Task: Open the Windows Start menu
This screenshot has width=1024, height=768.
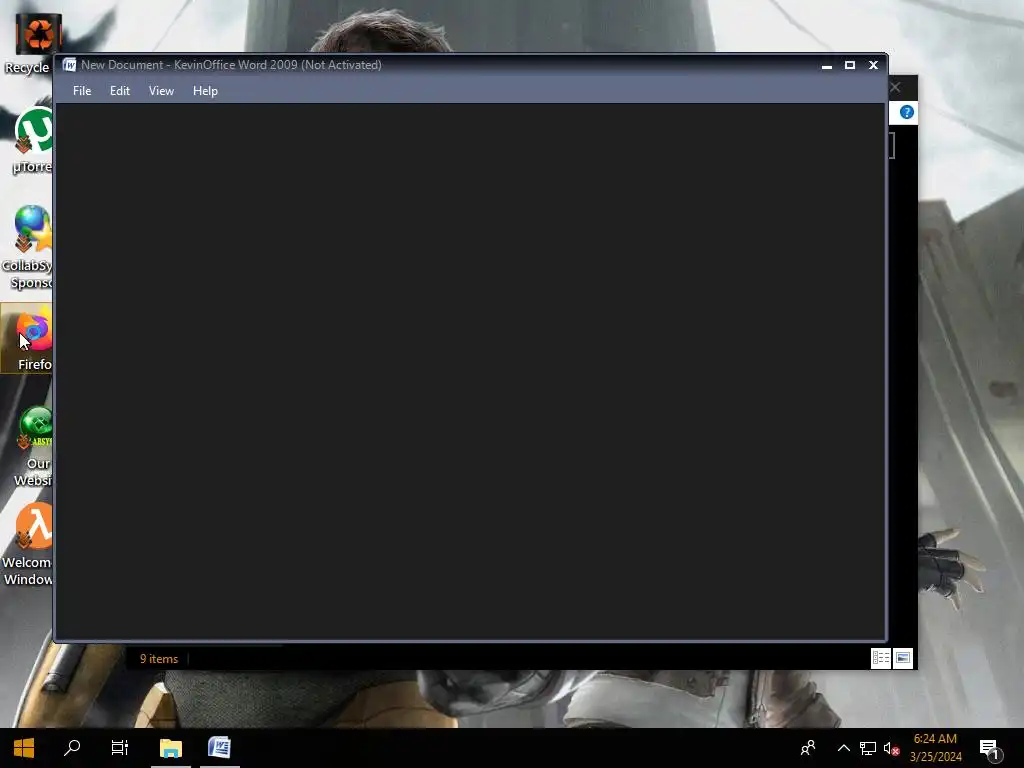Action: point(24,748)
